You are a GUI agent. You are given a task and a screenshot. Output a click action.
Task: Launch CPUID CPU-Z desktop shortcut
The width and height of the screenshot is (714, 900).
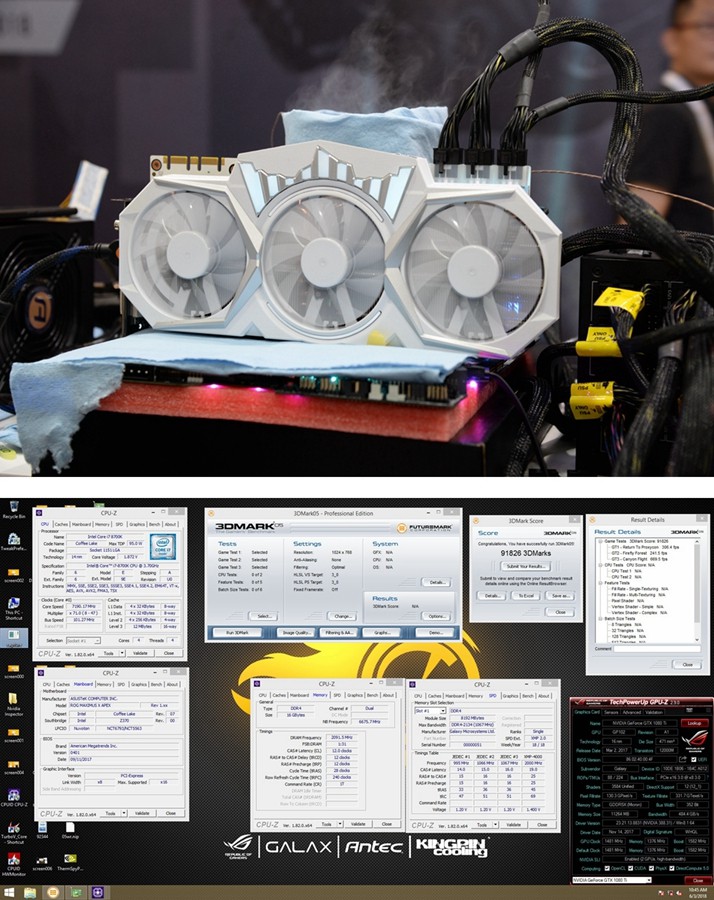pyautogui.click(x=14, y=798)
